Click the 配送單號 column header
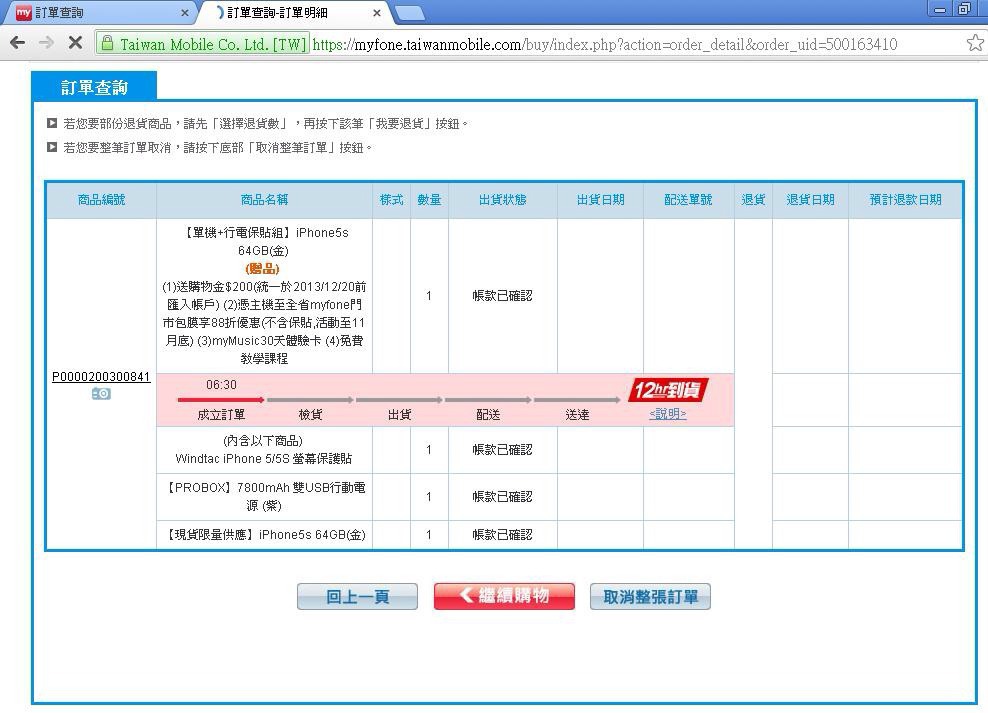This screenshot has width=988, height=713. [688, 200]
